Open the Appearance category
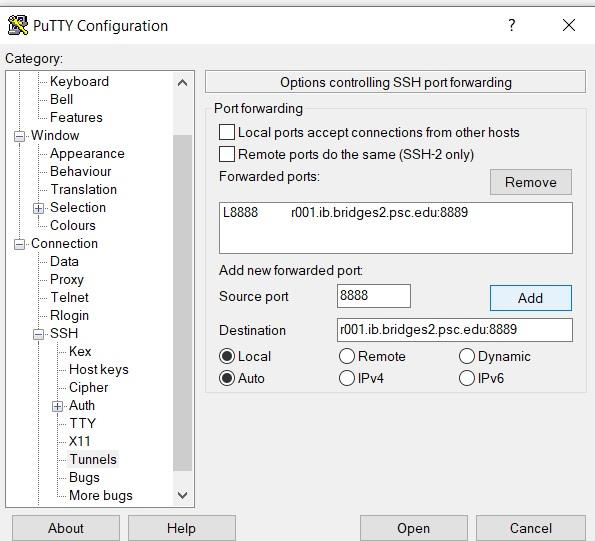595x541 pixels. pyautogui.click(x=87, y=153)
